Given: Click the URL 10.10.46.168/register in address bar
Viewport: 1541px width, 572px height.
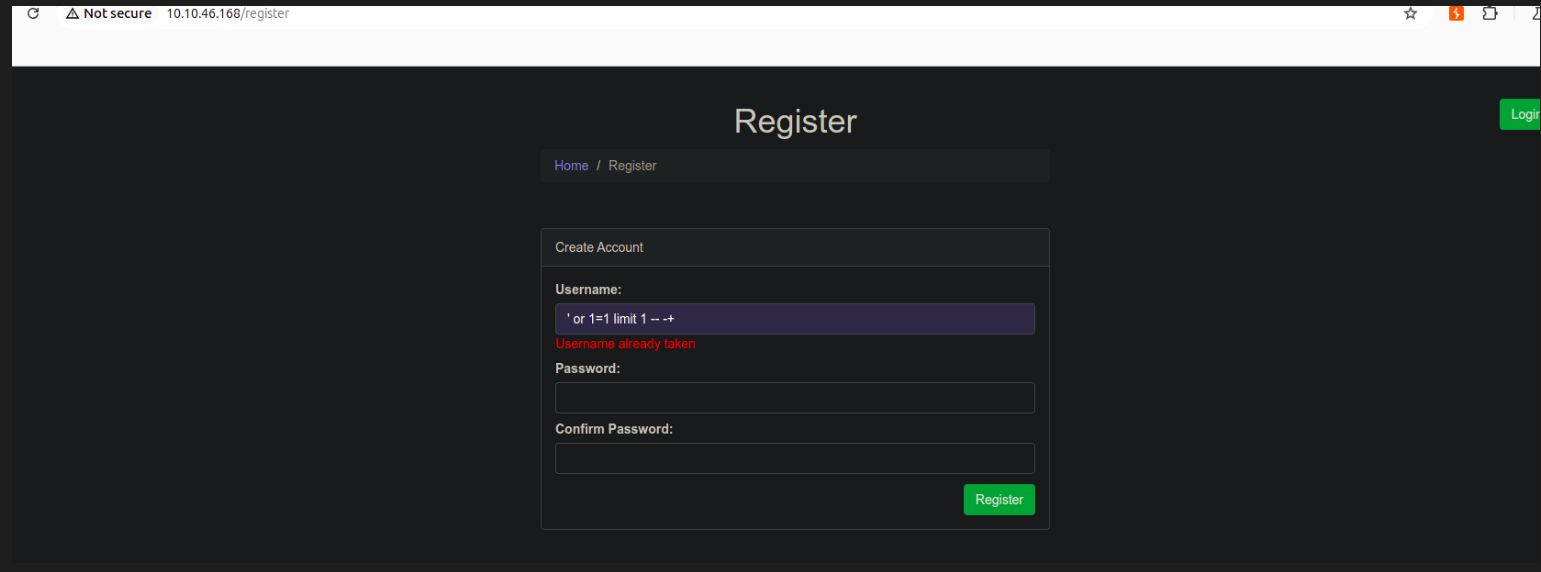Looking at the screenshot, I should (228, 14).
